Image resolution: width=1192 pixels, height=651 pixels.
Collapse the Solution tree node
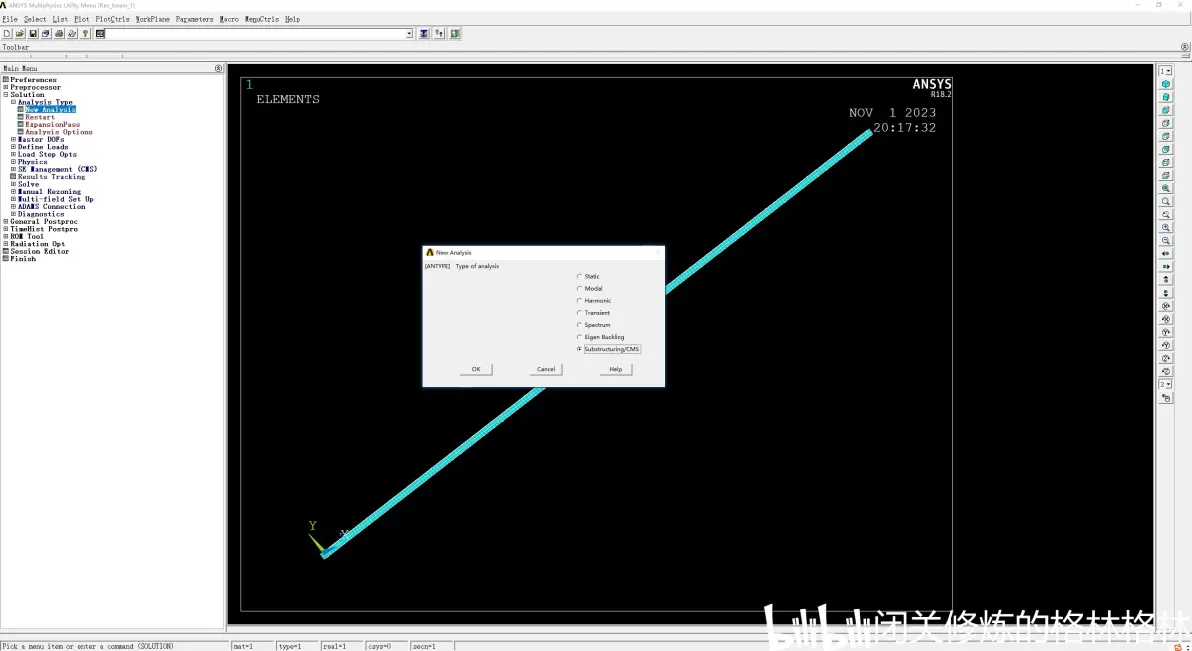5,95
